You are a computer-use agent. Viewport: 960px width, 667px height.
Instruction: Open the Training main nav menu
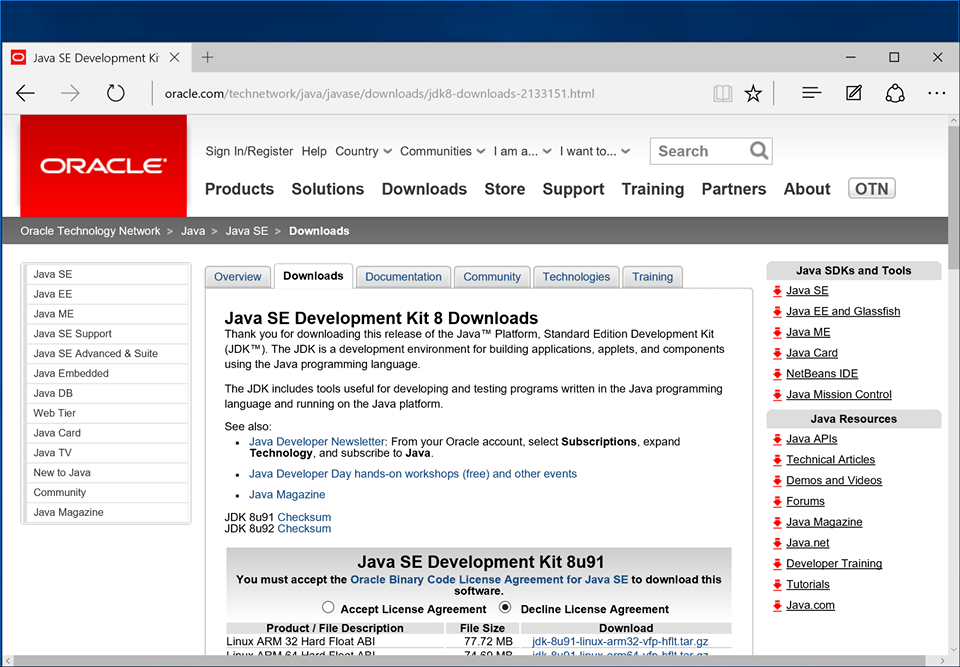click(653, 189)
